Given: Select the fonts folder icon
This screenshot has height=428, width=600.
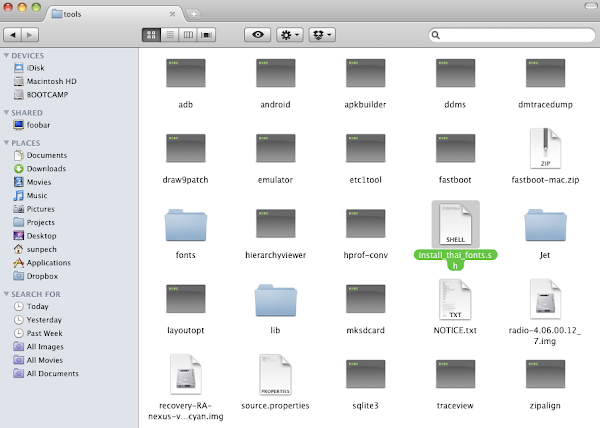Looking at the screenshot, I should point(186,225).
